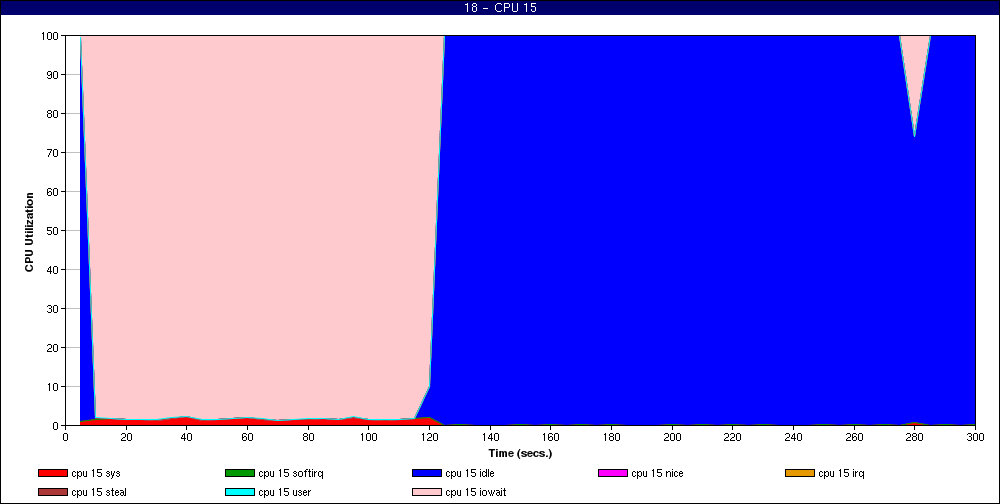The image size is (1000, 504).
Task: Select the orange cpu 15 irq legend swatch
Action: pos(800,473)
